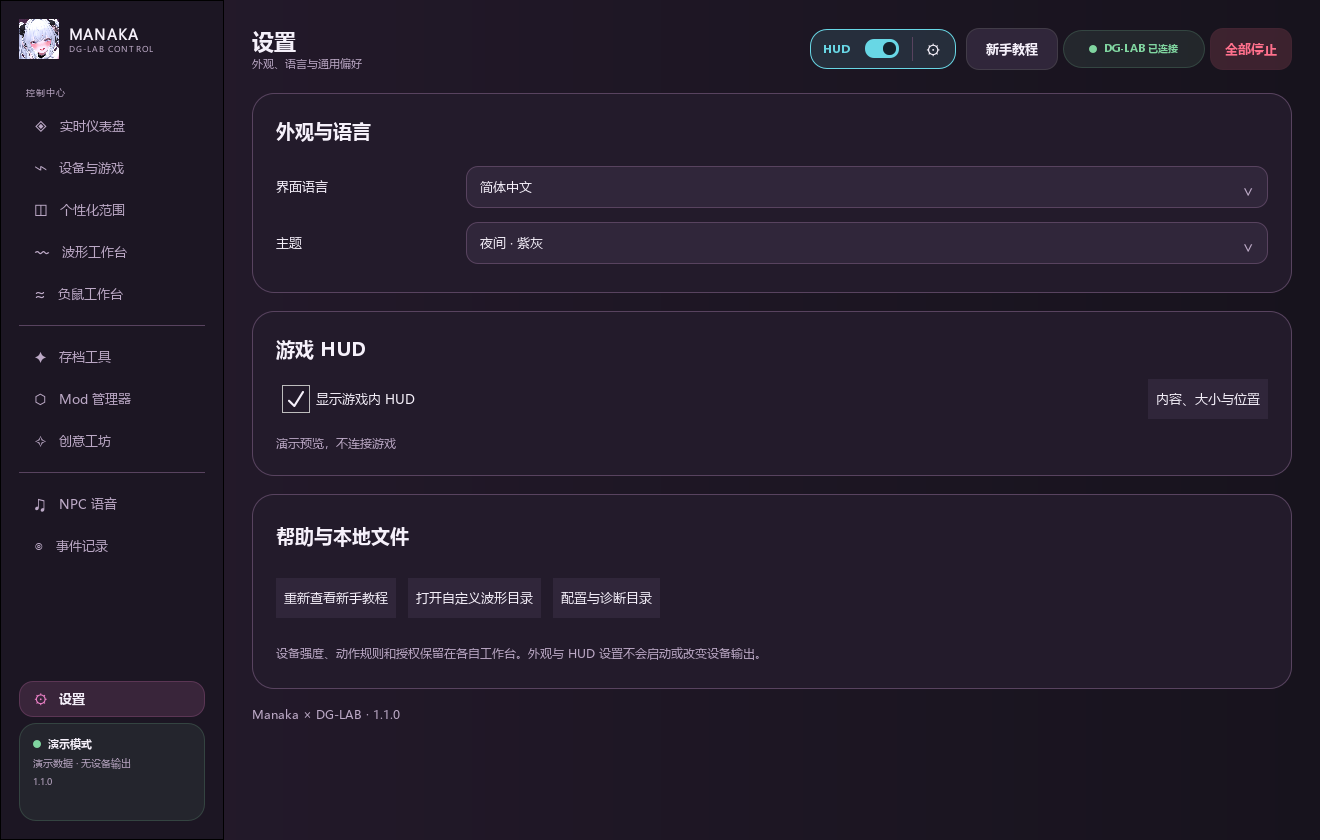1320x840 pixels.
Task: Select 事件记录 in the sidebar
Action: coord(112,546)
